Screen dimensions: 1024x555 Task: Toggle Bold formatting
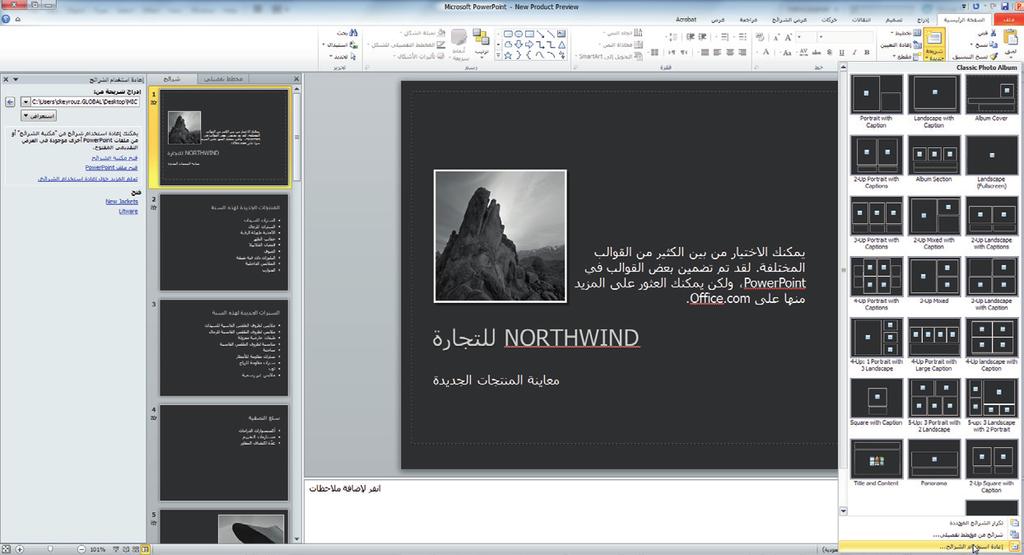pyautogui.click(x=867, y=52)
